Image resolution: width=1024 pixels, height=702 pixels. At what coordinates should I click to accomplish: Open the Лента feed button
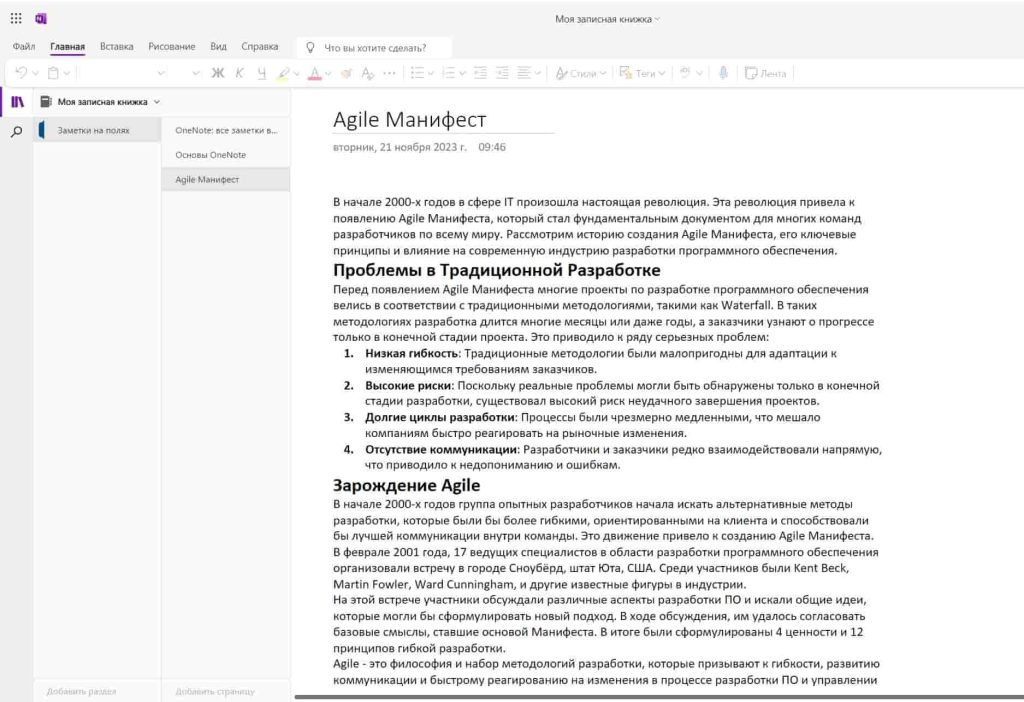(x=765, y=73)
